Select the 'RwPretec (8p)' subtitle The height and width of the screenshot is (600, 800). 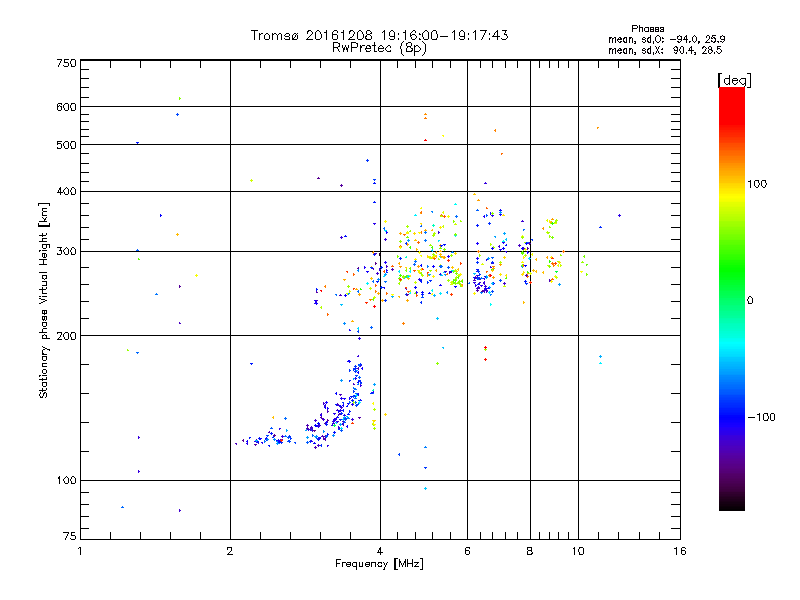point(379,48)
